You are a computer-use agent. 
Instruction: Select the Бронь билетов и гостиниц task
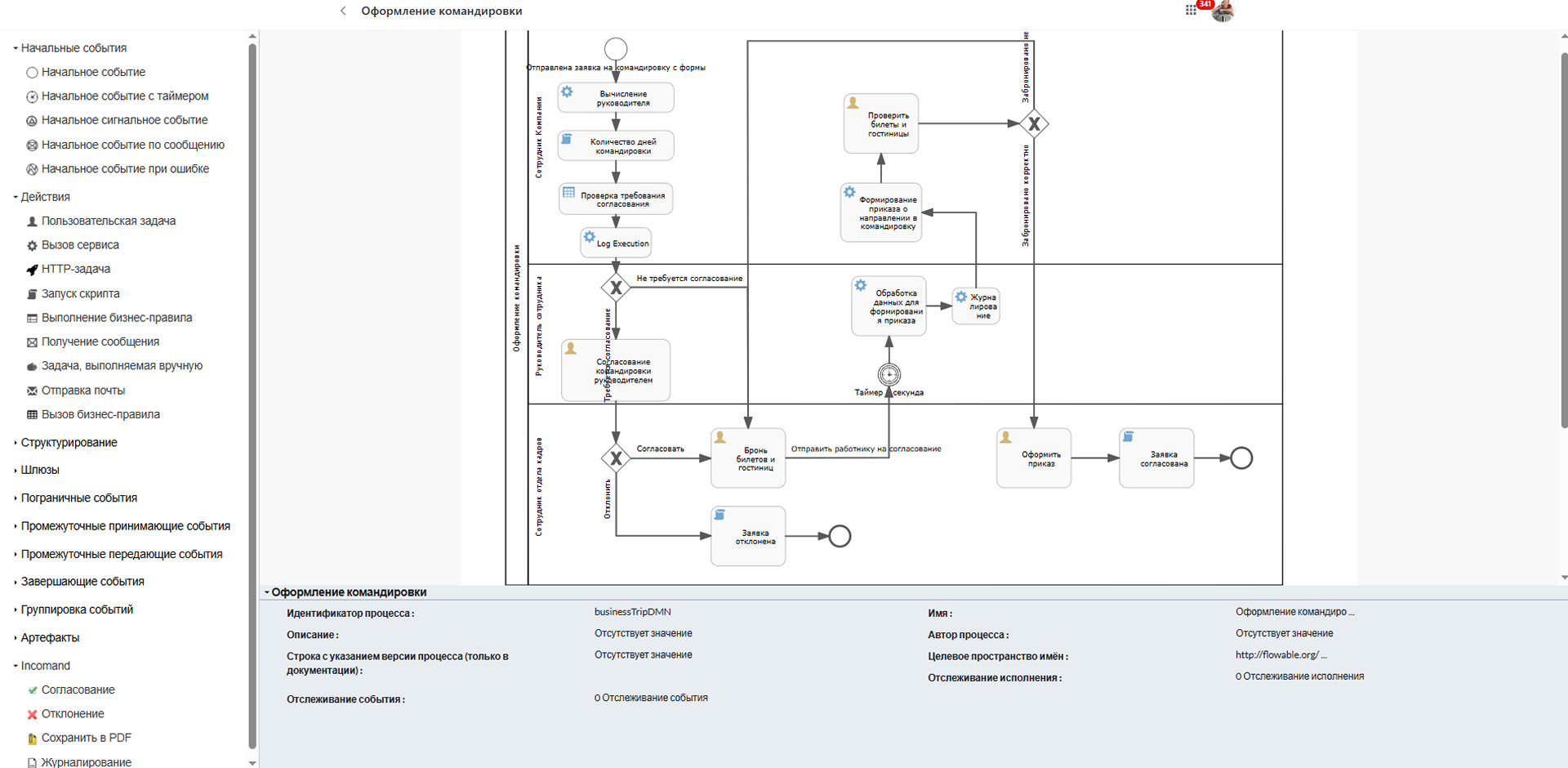748,458
